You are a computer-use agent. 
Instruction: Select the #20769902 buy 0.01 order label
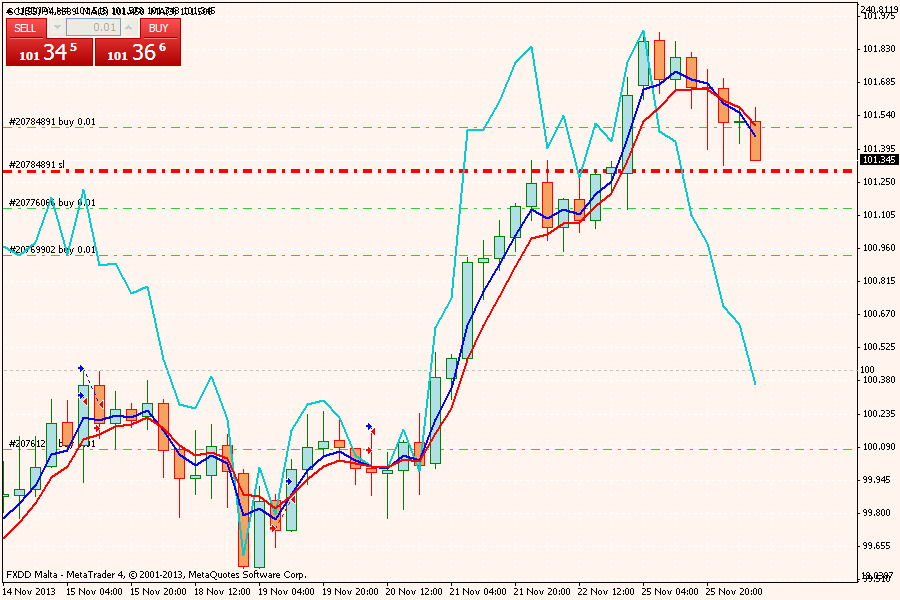point(52,249)
